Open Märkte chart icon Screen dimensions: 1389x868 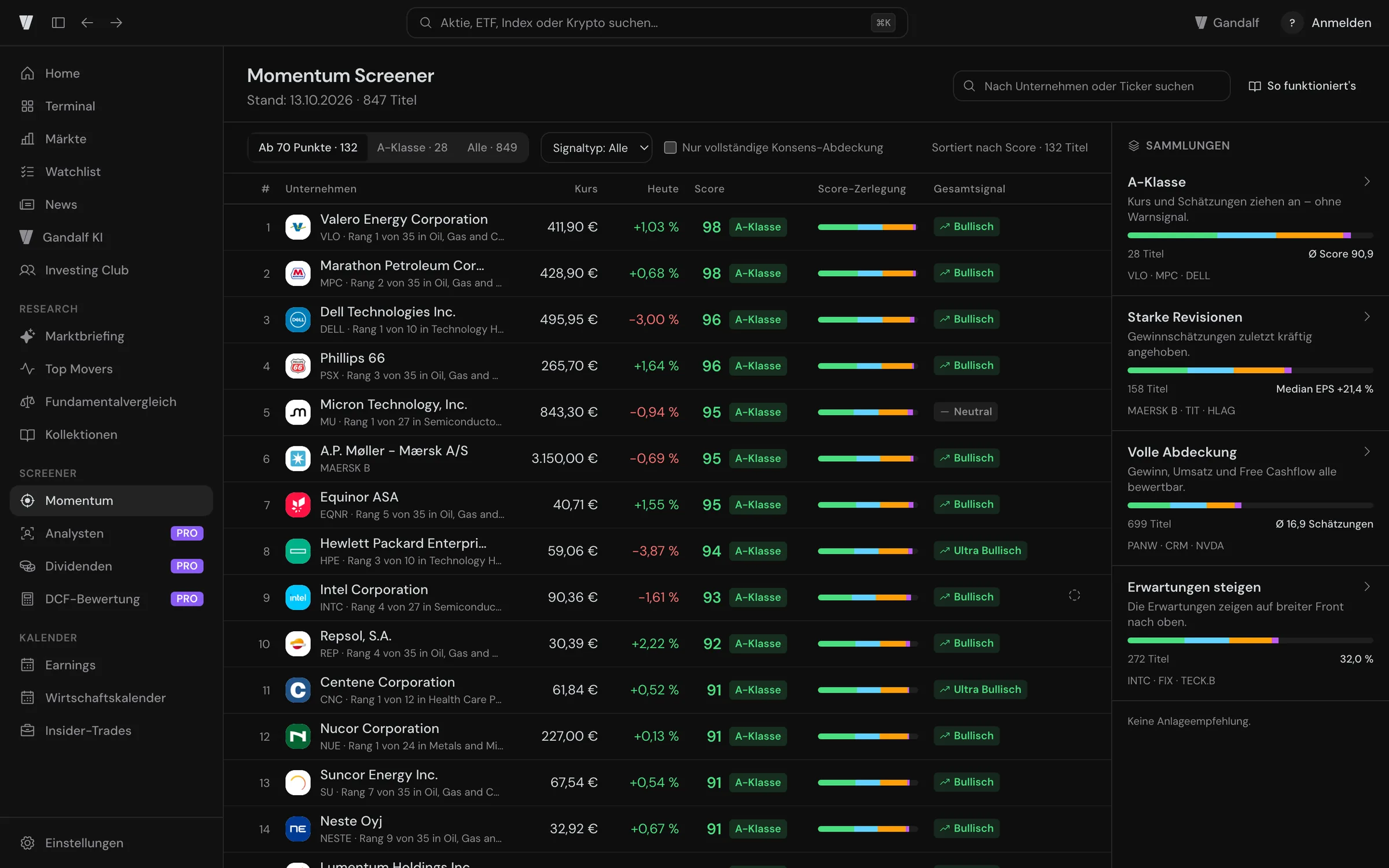coord(27,139)
